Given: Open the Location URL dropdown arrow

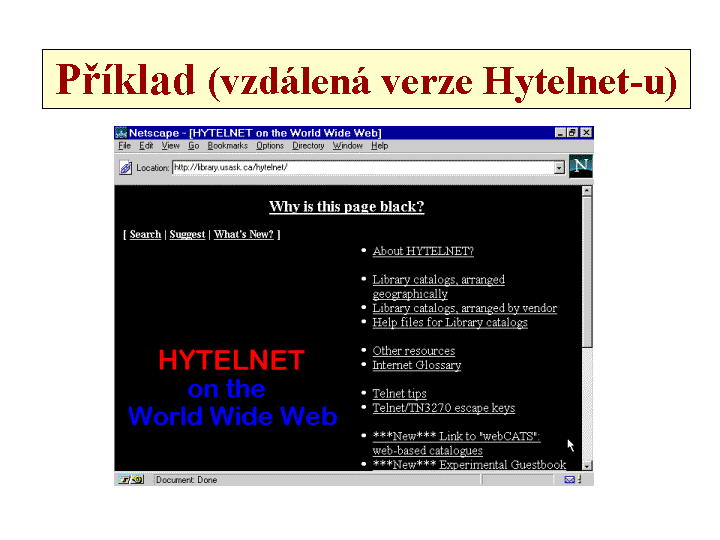Looking at the screenshot, I should tap(559, 168).
